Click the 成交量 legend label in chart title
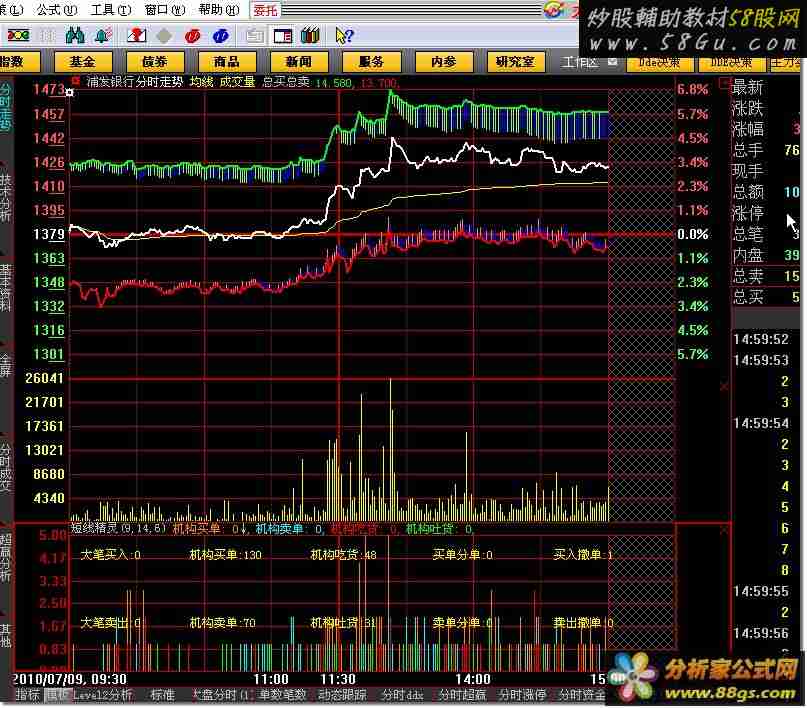This screenshot has height=708, width=807. click(237, 82)
